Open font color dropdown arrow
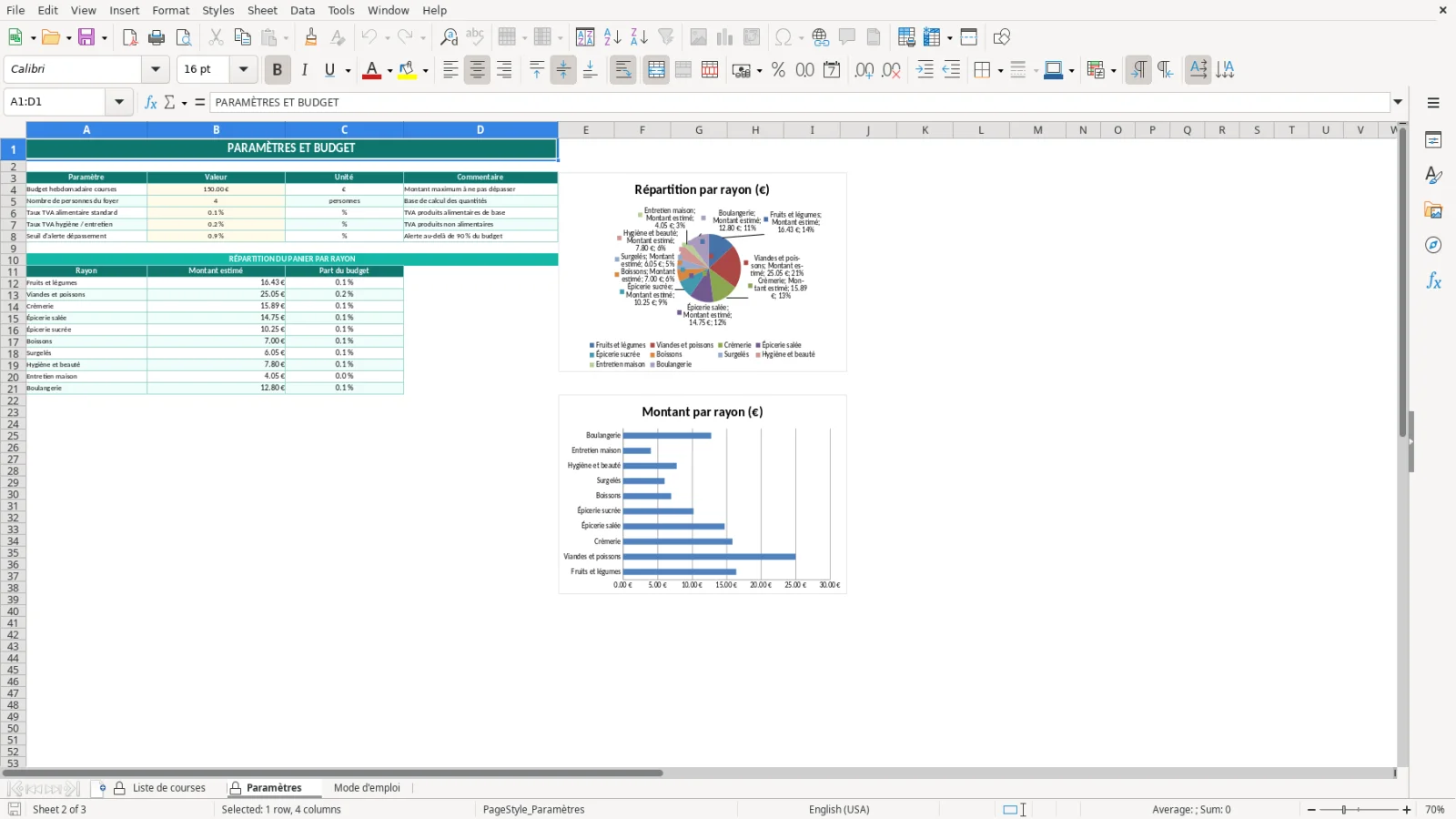Viewport: 1456px width, 819px height. (389, 71)
